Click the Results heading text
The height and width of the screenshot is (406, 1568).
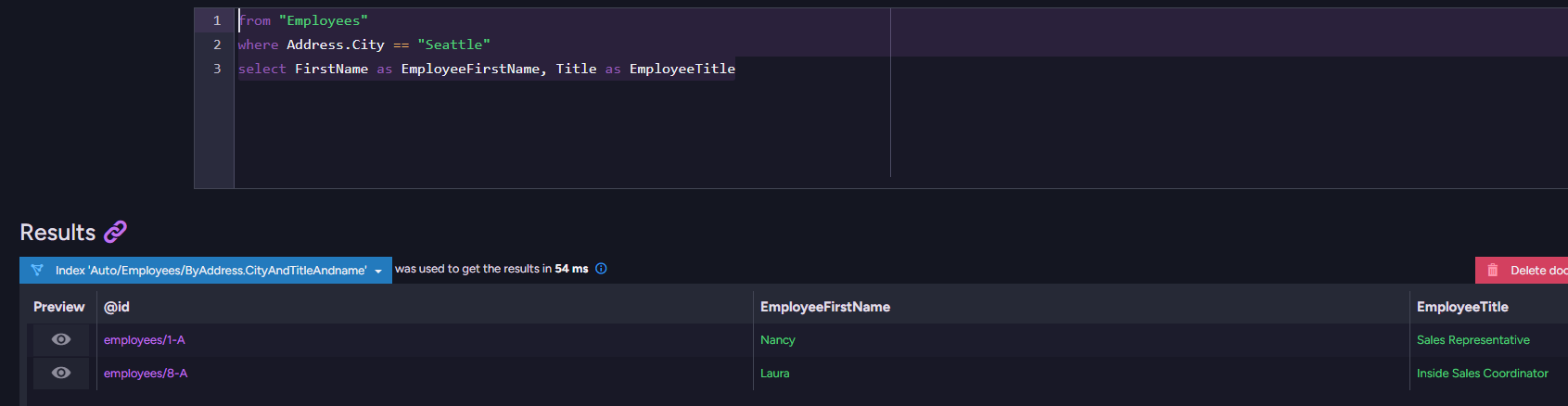tap(57, 233)
